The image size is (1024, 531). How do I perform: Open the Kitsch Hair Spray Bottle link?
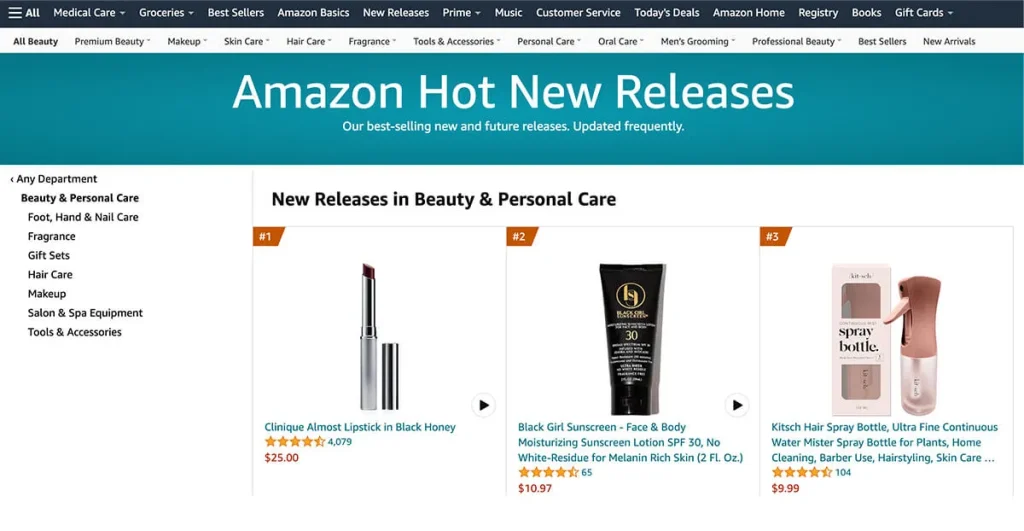[884, 442]
